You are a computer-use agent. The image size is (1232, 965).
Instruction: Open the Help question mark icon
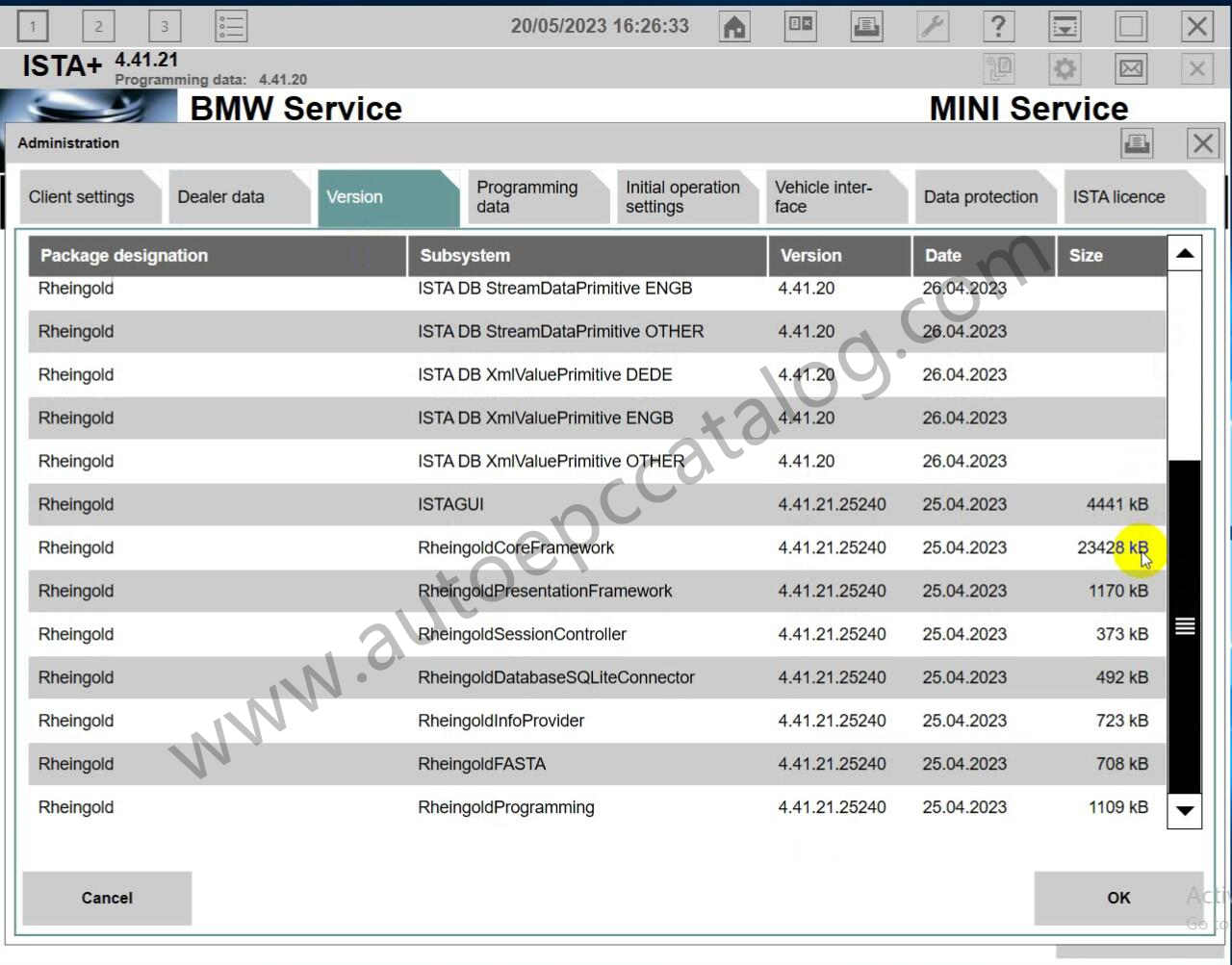click(999, 26)
